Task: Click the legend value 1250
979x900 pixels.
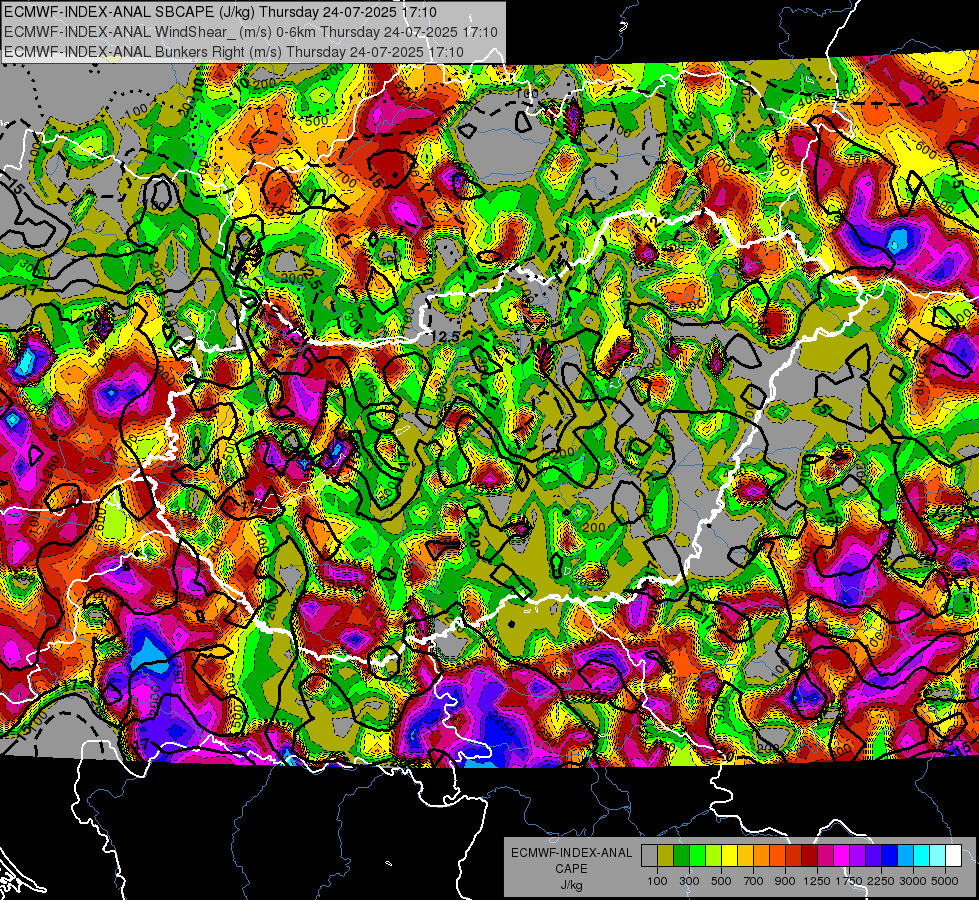Action: 817,881
